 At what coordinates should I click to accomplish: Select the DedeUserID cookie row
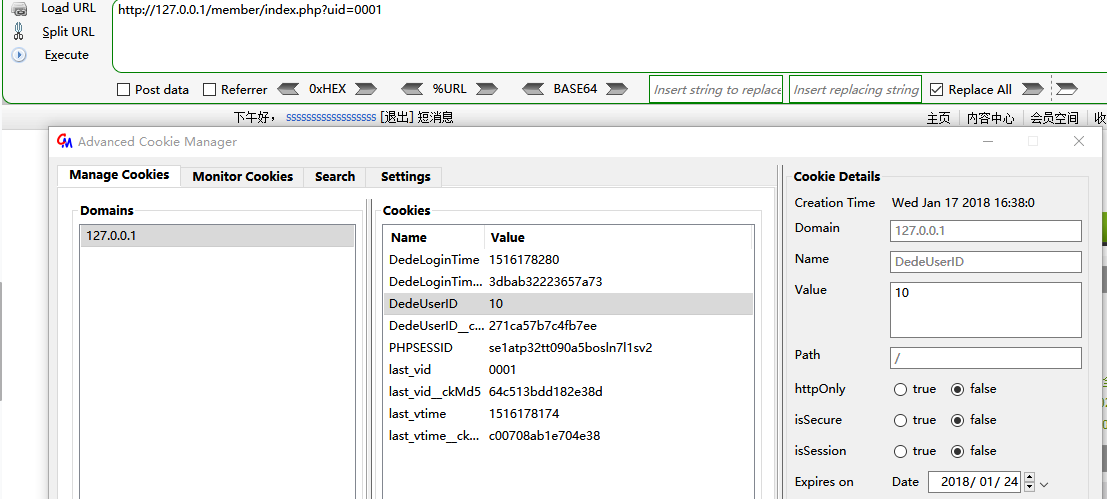(x=568, y=303)
